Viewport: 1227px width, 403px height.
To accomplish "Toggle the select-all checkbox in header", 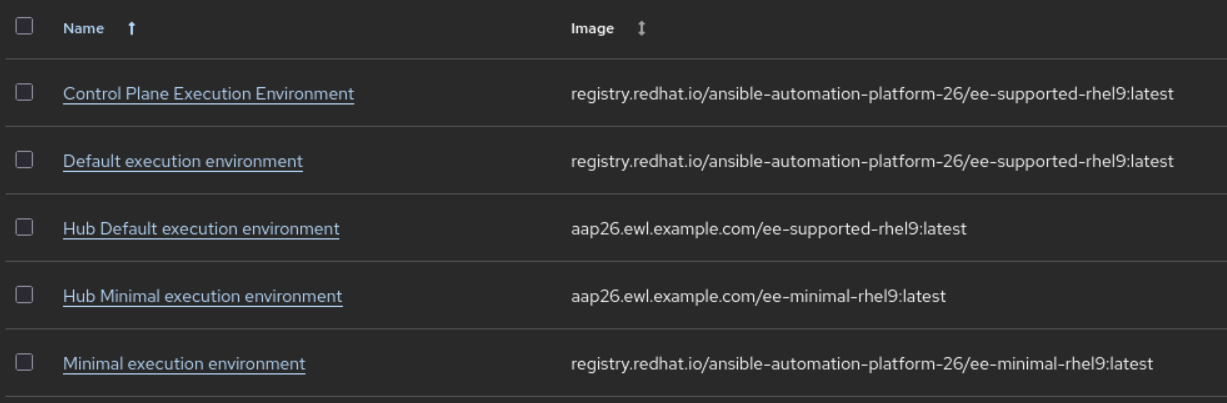I will pyautogui.click(x=25, y=27).
